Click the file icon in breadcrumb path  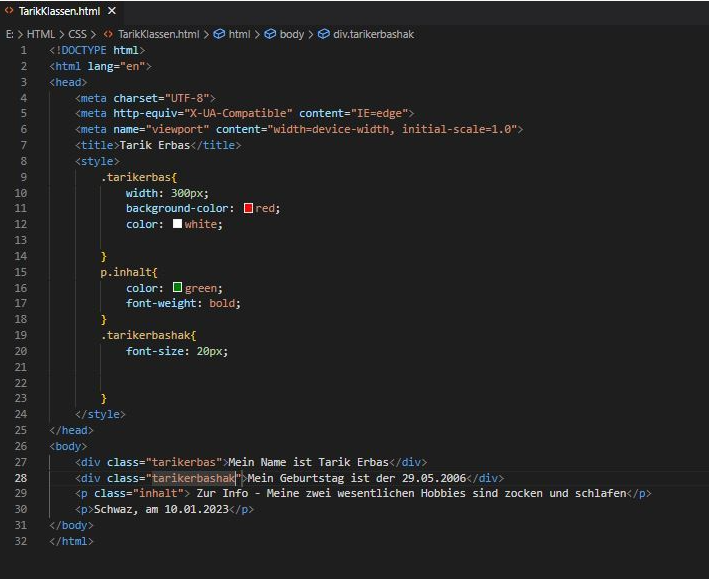[108, 34]
